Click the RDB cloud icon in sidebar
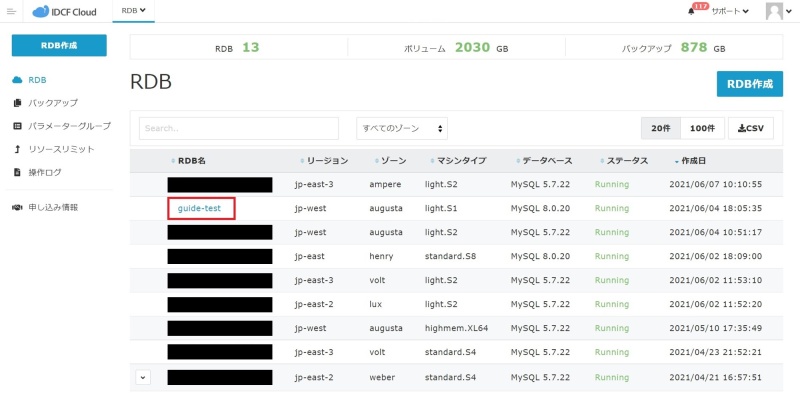The width and height of the screenshot is (800, 395). 17,80
